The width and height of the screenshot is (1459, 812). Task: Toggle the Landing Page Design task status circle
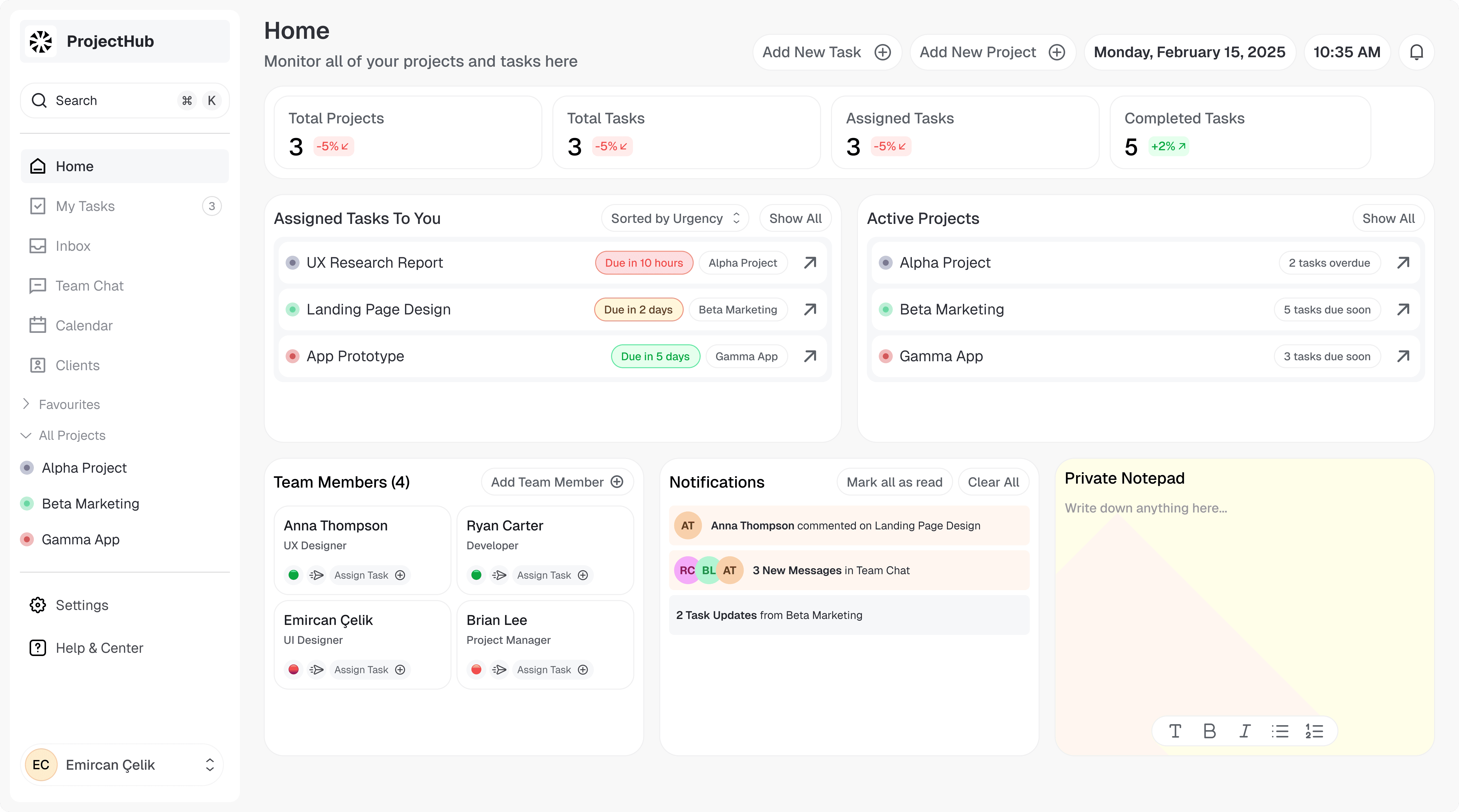coord(292,309)
